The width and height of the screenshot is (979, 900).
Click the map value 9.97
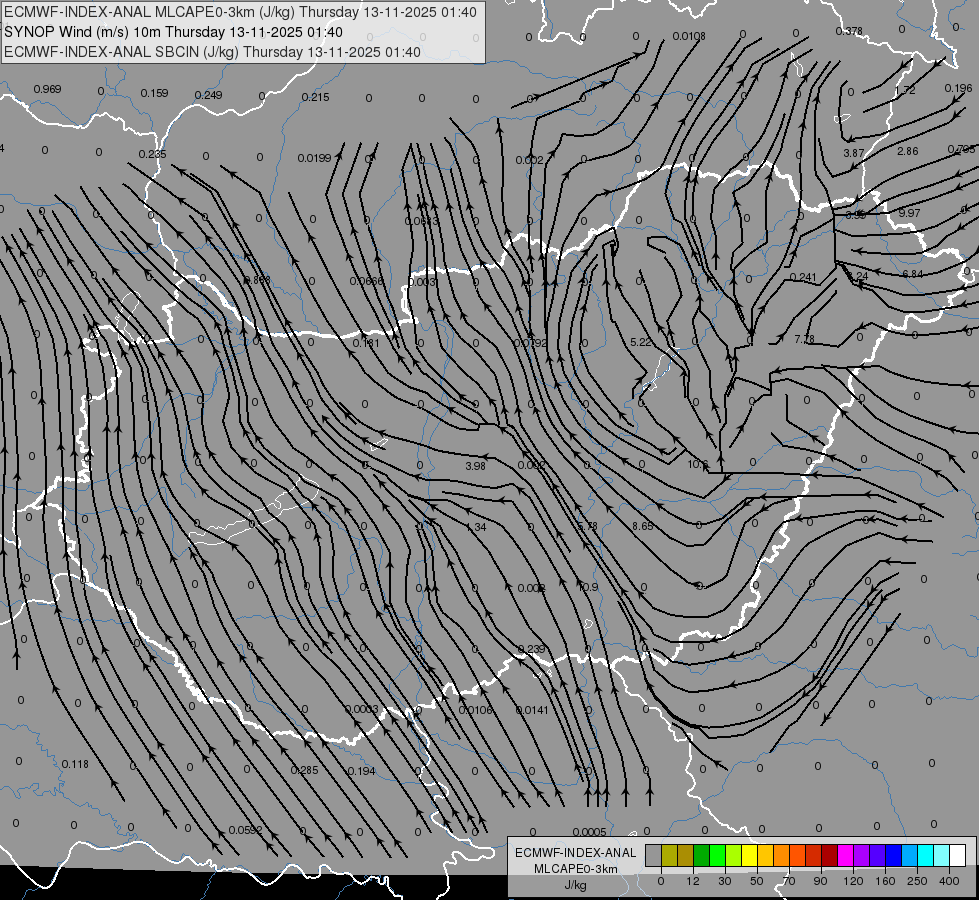(910, 213)
